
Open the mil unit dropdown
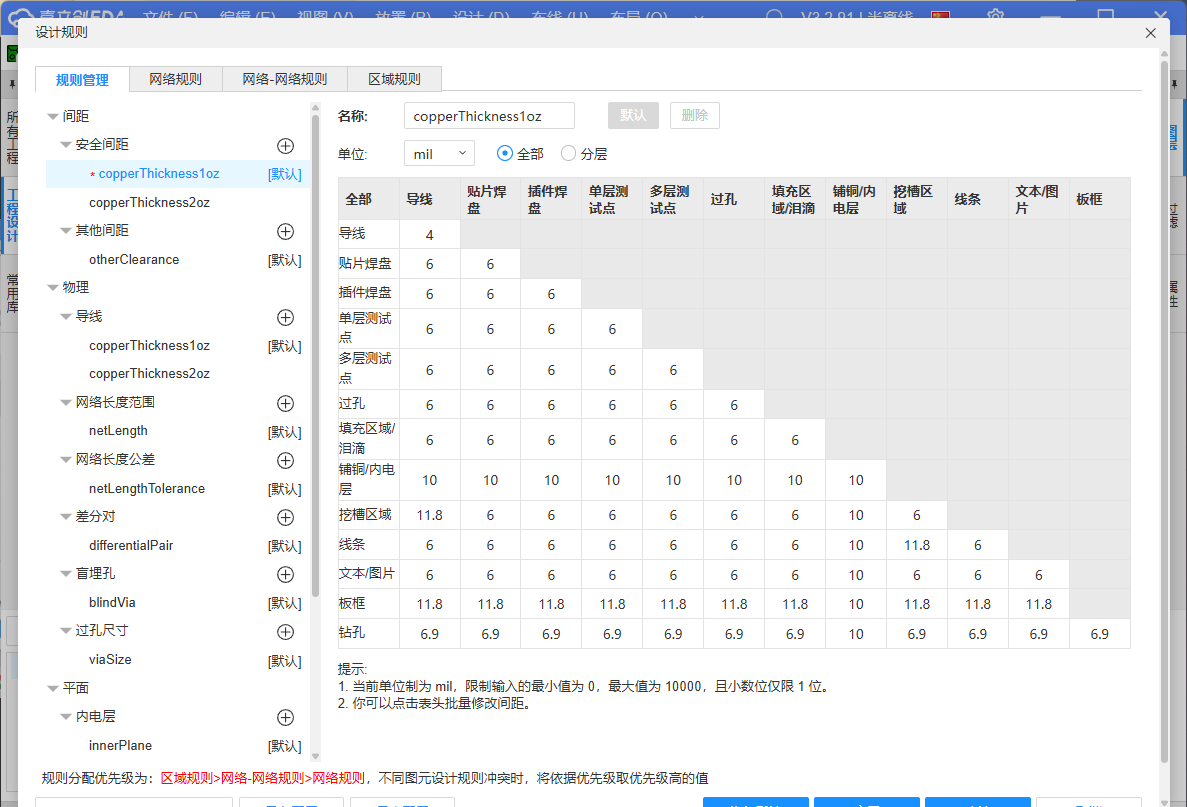click(x=439, y=154)
